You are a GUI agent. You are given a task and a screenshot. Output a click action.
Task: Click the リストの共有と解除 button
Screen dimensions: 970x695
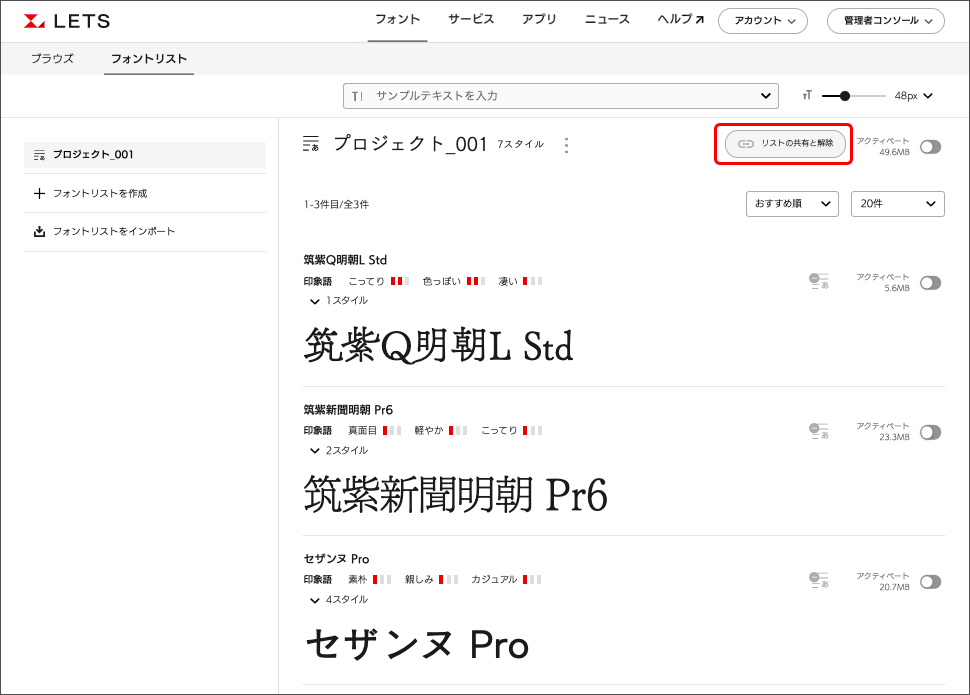[x=786, y=144]
